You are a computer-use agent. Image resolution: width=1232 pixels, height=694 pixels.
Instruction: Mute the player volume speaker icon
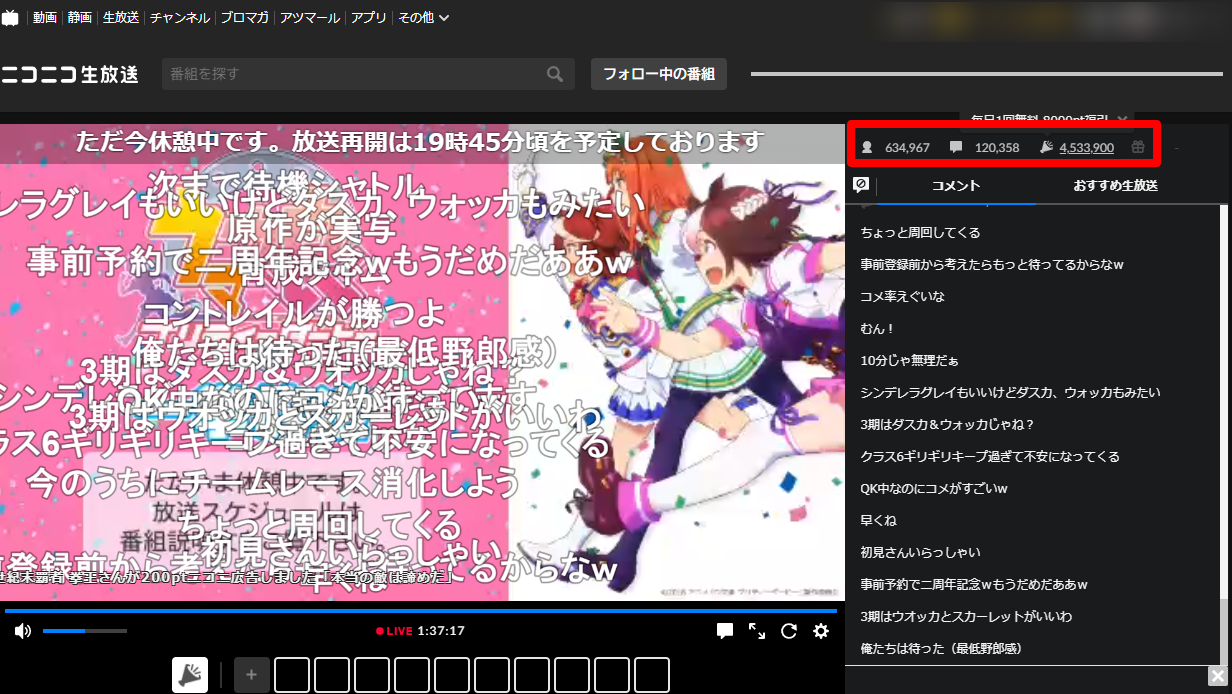click(x=22, y=631)
